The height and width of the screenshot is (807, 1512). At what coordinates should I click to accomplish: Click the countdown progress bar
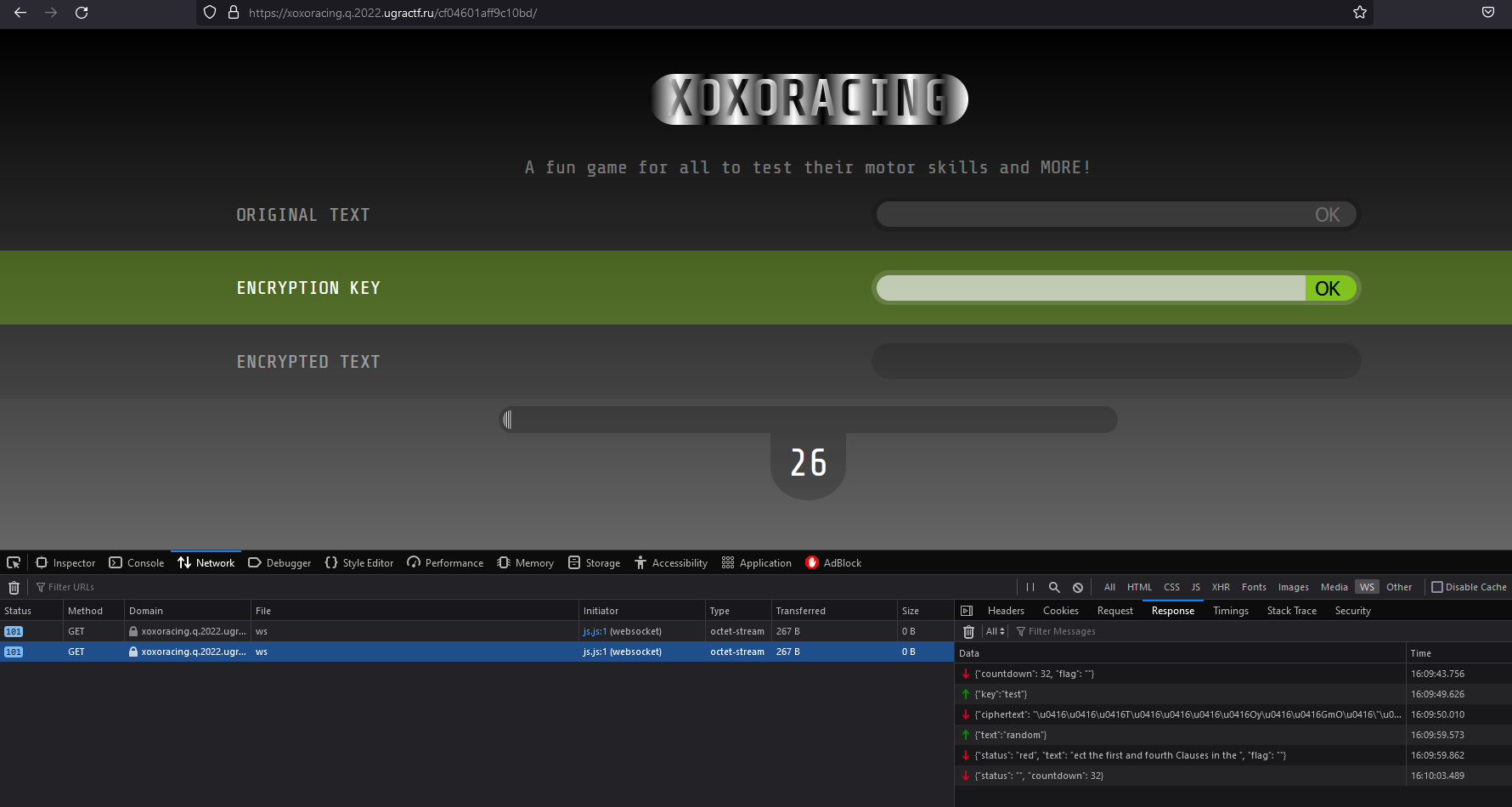808,420
